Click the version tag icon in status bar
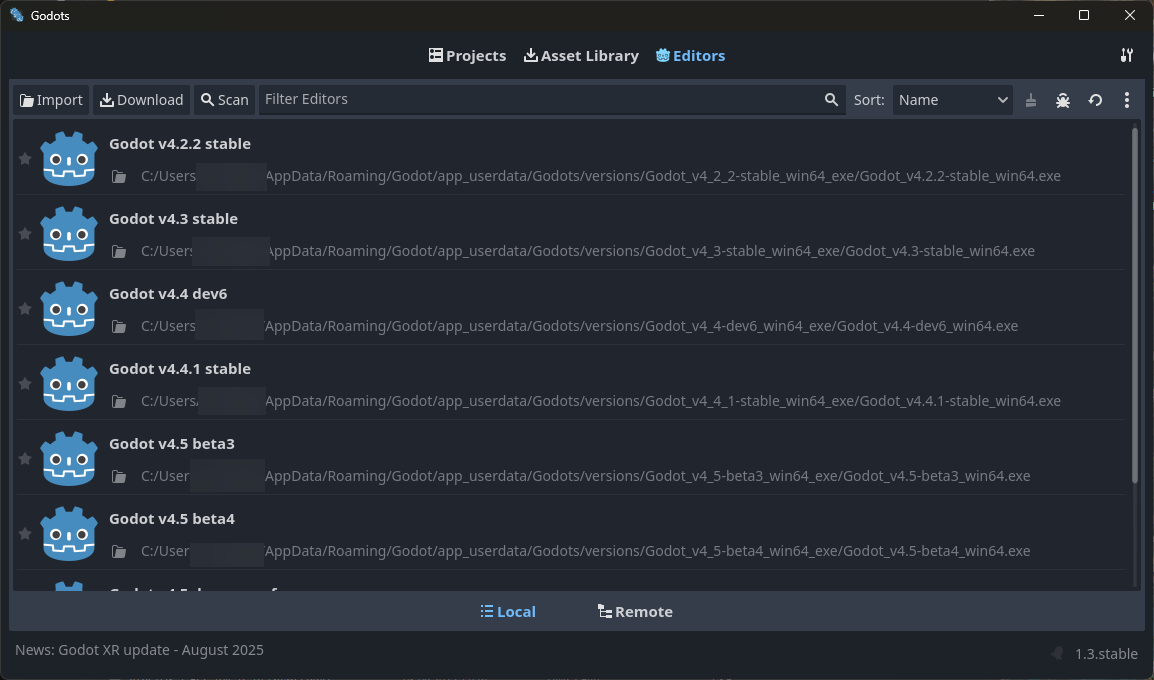Image resolution: width=1154 pixels, height=680 pixels. pos(1057,654)
